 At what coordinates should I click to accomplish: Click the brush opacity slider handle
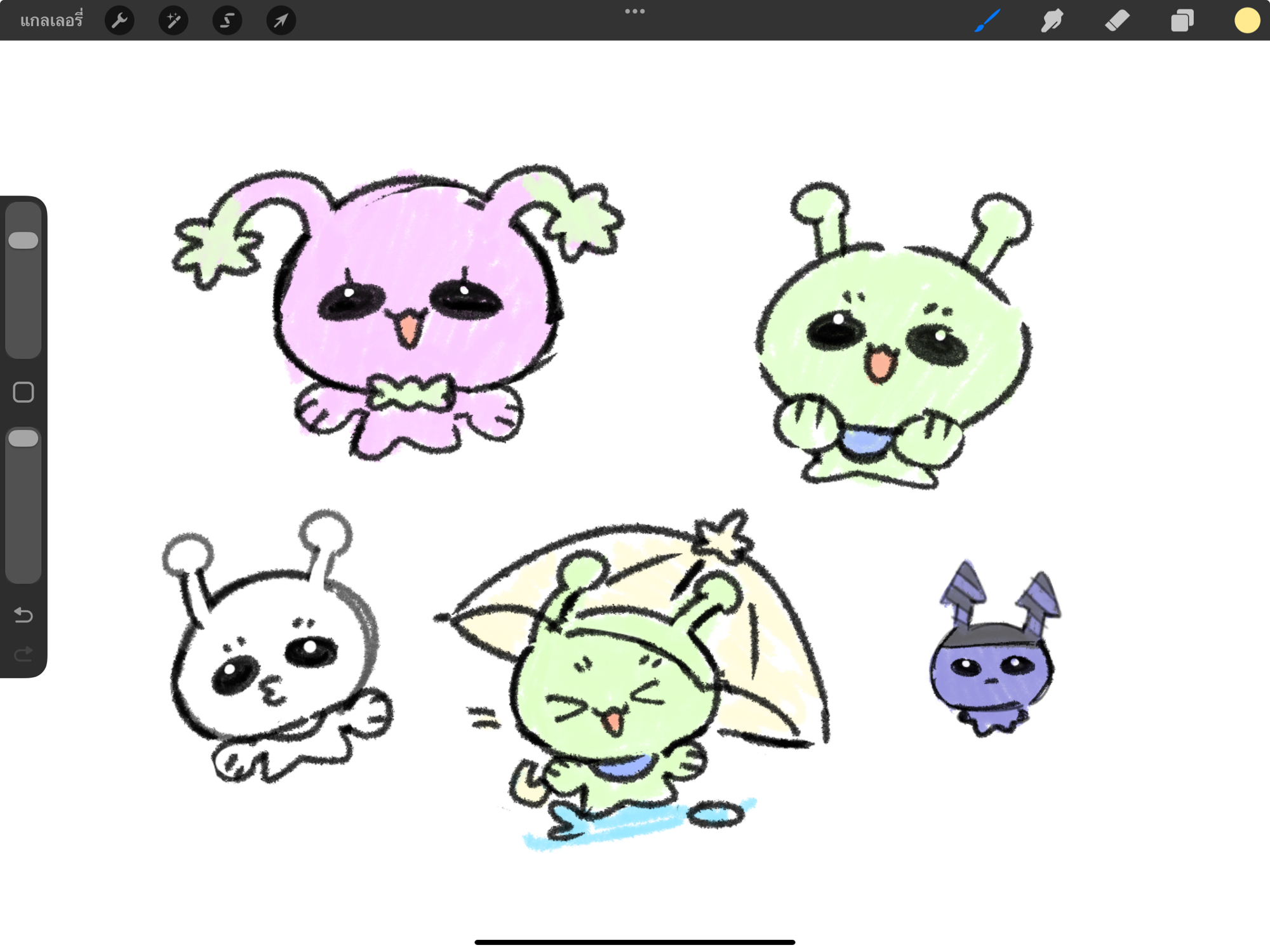point(23,439)
